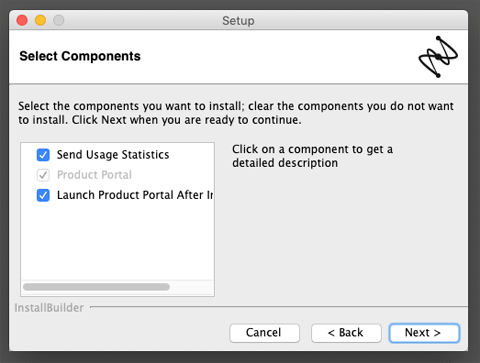This screenshot has width=480, height=363.
Task: Select the Send Usage Statistics component label
Action: pos(113,155)
